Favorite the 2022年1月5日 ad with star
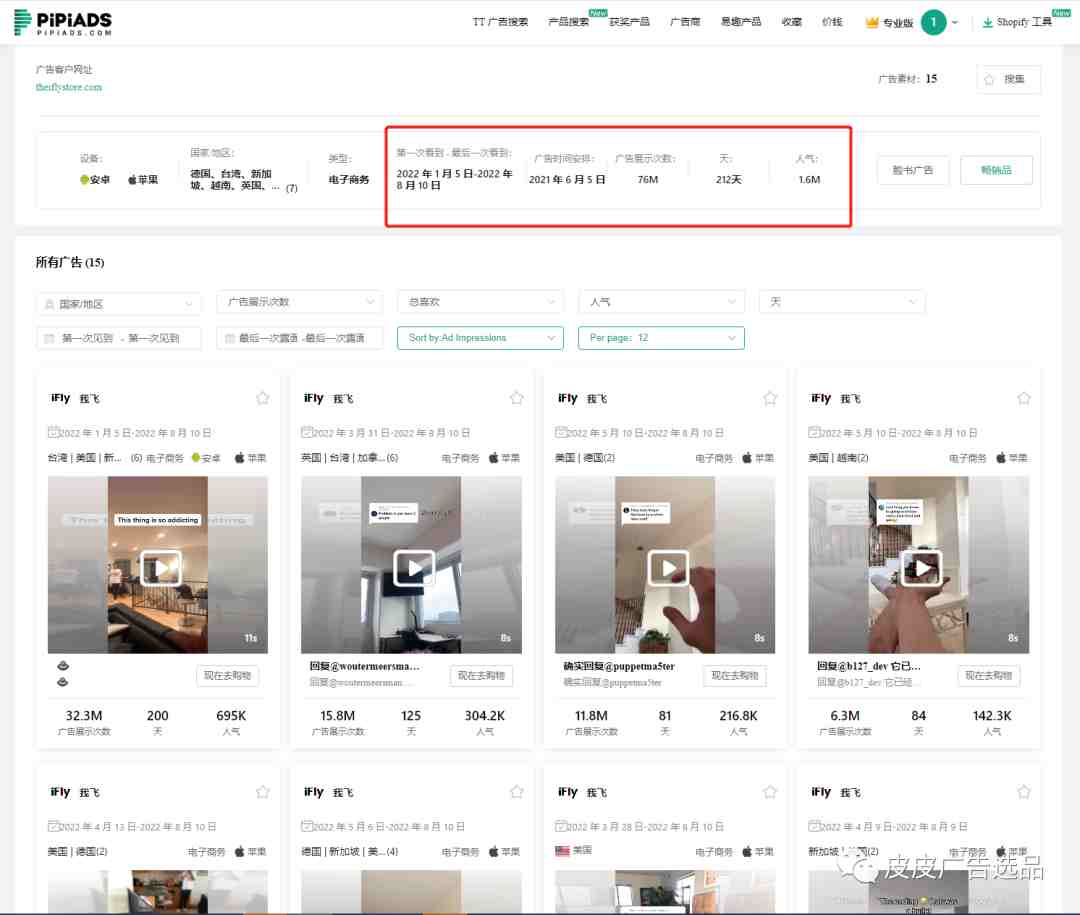Image resolution: width=1080 pixels, height=915 pixels. 262,398
